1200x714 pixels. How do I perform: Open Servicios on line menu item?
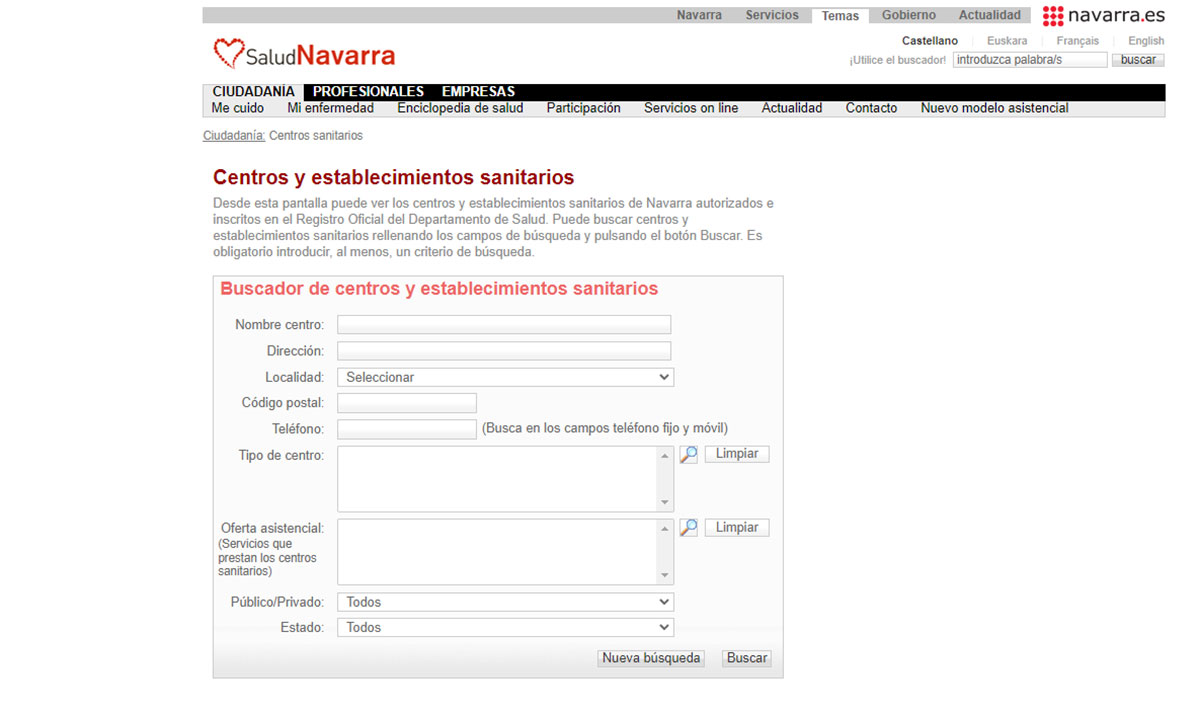pyautogui.click(x=691, y=108)
